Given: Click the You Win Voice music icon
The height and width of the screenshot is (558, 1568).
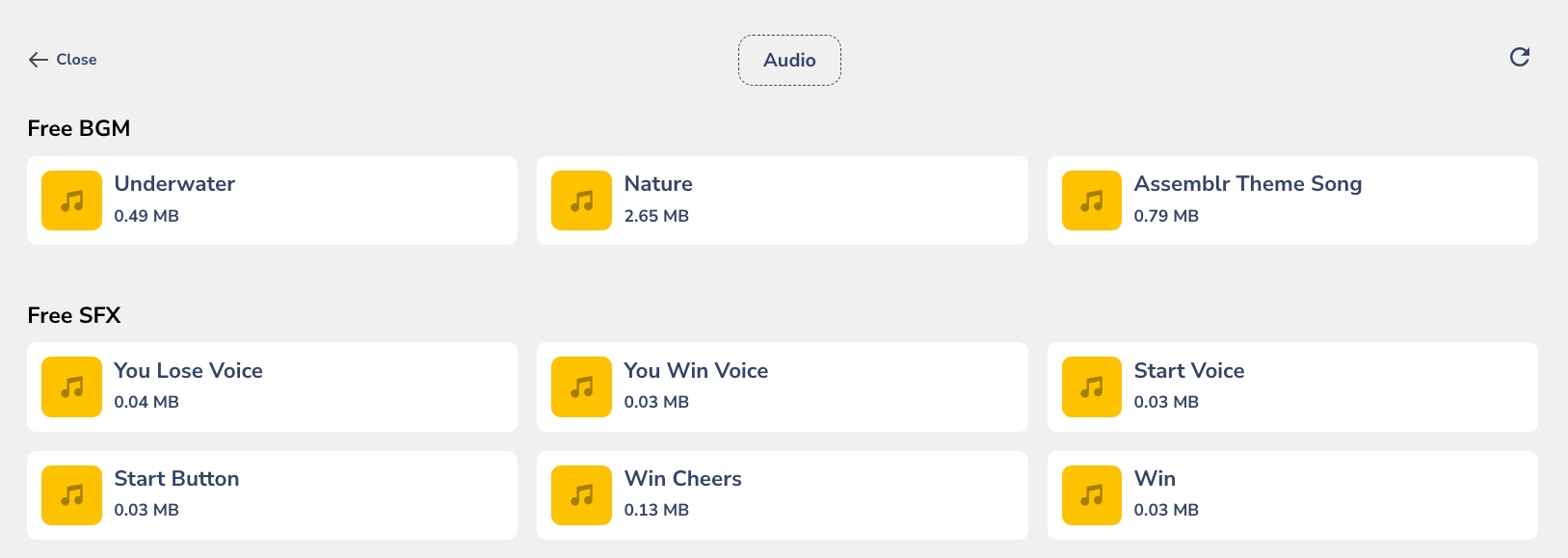Looking at the screenshot, I should 581,386.
